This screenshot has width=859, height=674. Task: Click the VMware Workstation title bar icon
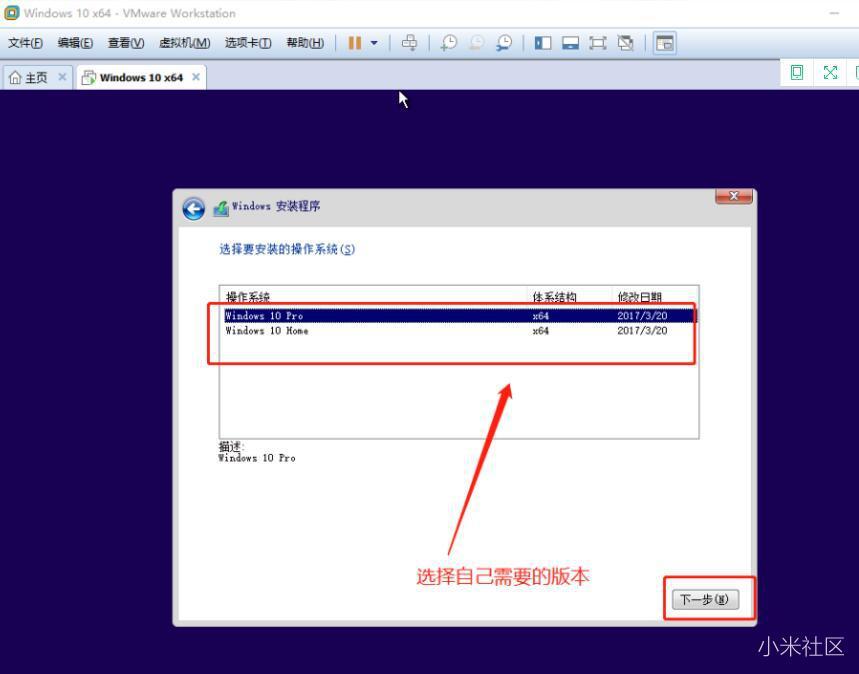coord(12,13)
